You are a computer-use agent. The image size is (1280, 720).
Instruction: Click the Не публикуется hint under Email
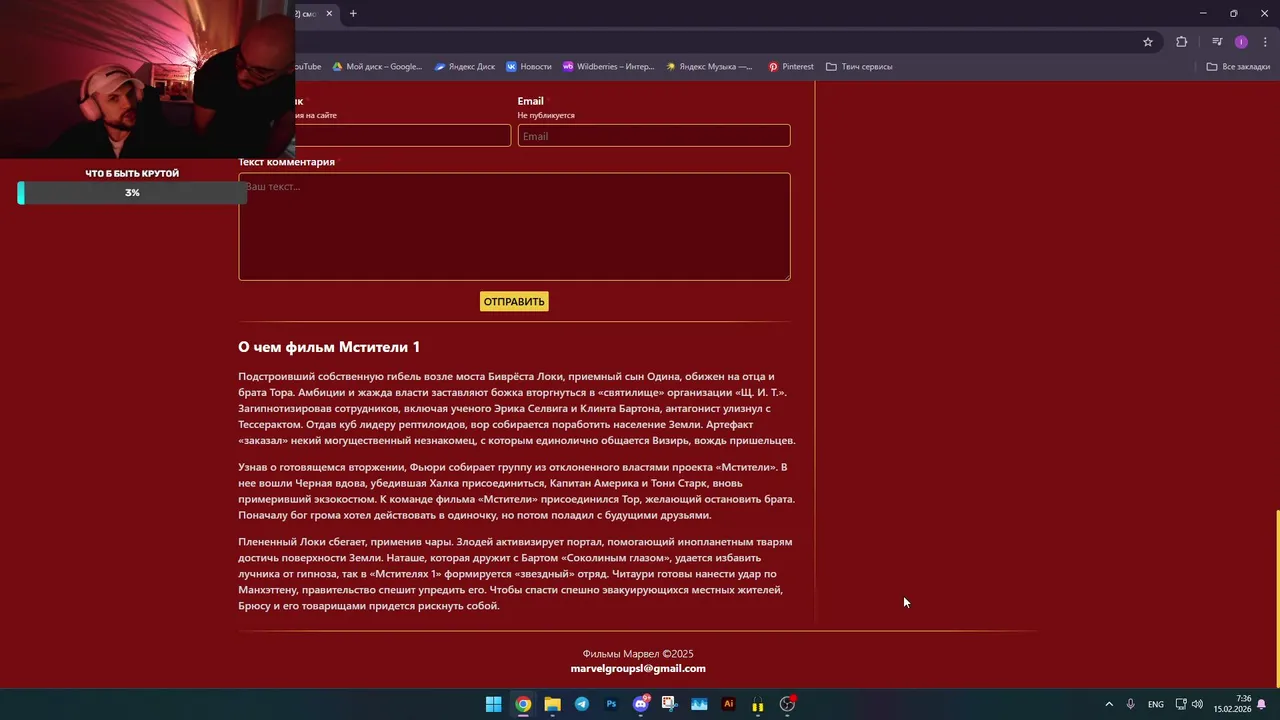click(546, 116)
